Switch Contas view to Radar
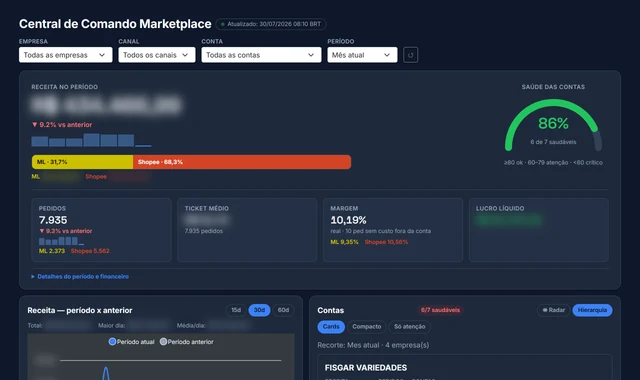The image size is (640, 380). point(553,310)
